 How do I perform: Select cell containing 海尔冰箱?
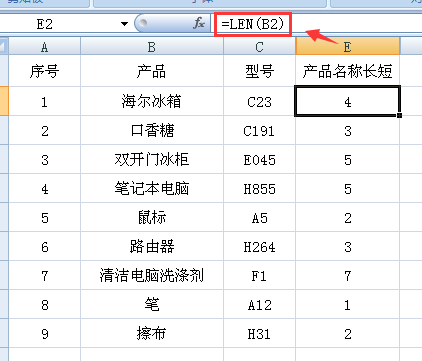(x=152, y=101)
